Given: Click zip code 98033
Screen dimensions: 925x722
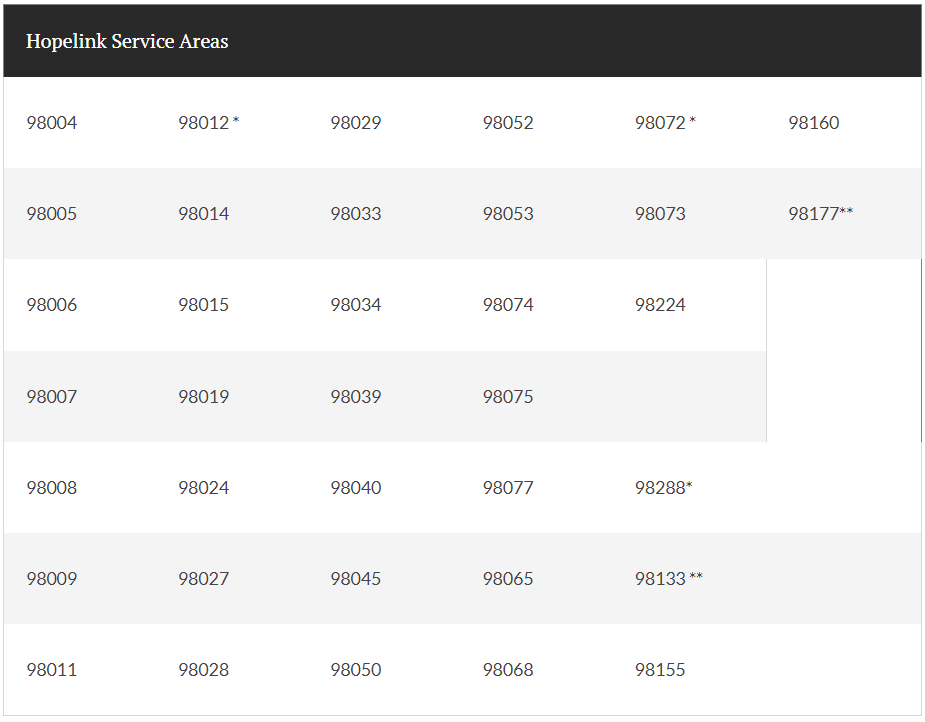Looking at the screenshot, I should point(356,214).
